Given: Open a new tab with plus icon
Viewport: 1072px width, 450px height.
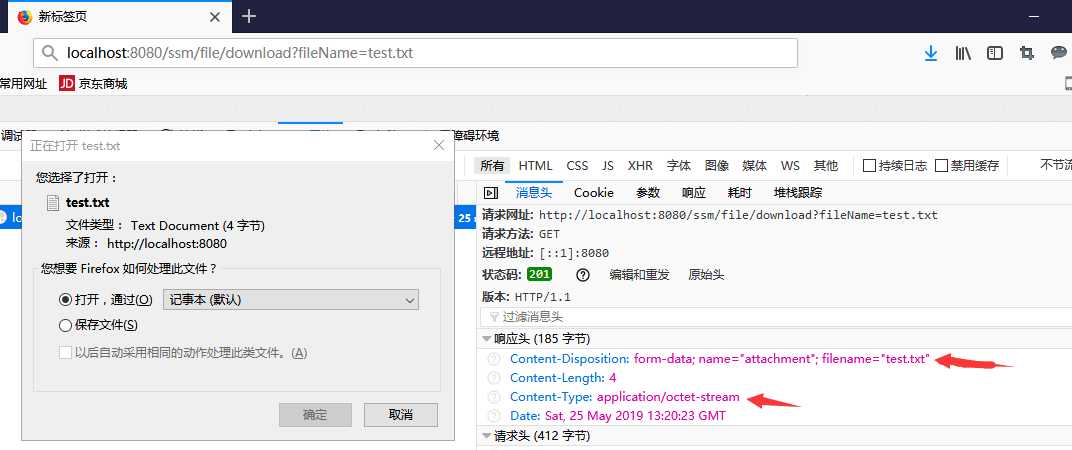Looking at the screenshot, I should 249,16.
